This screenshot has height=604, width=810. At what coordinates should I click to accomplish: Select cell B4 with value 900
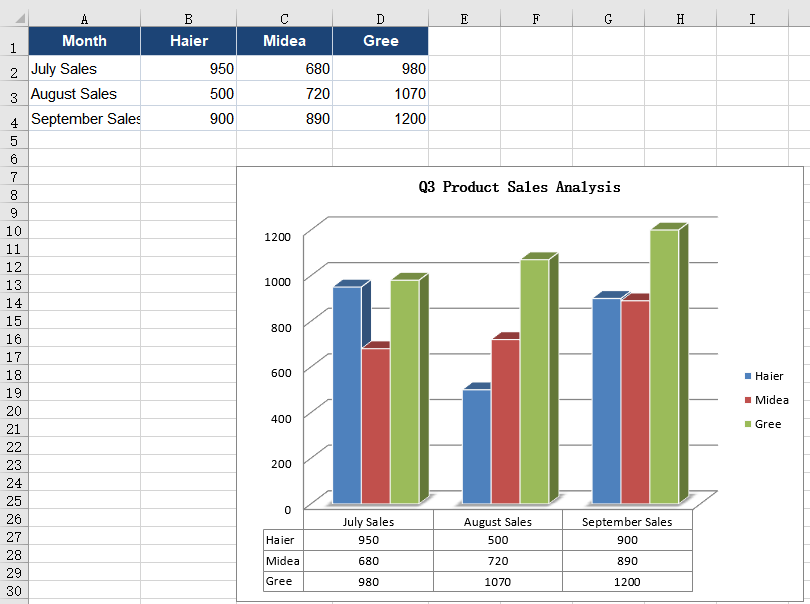click(189, 118)
